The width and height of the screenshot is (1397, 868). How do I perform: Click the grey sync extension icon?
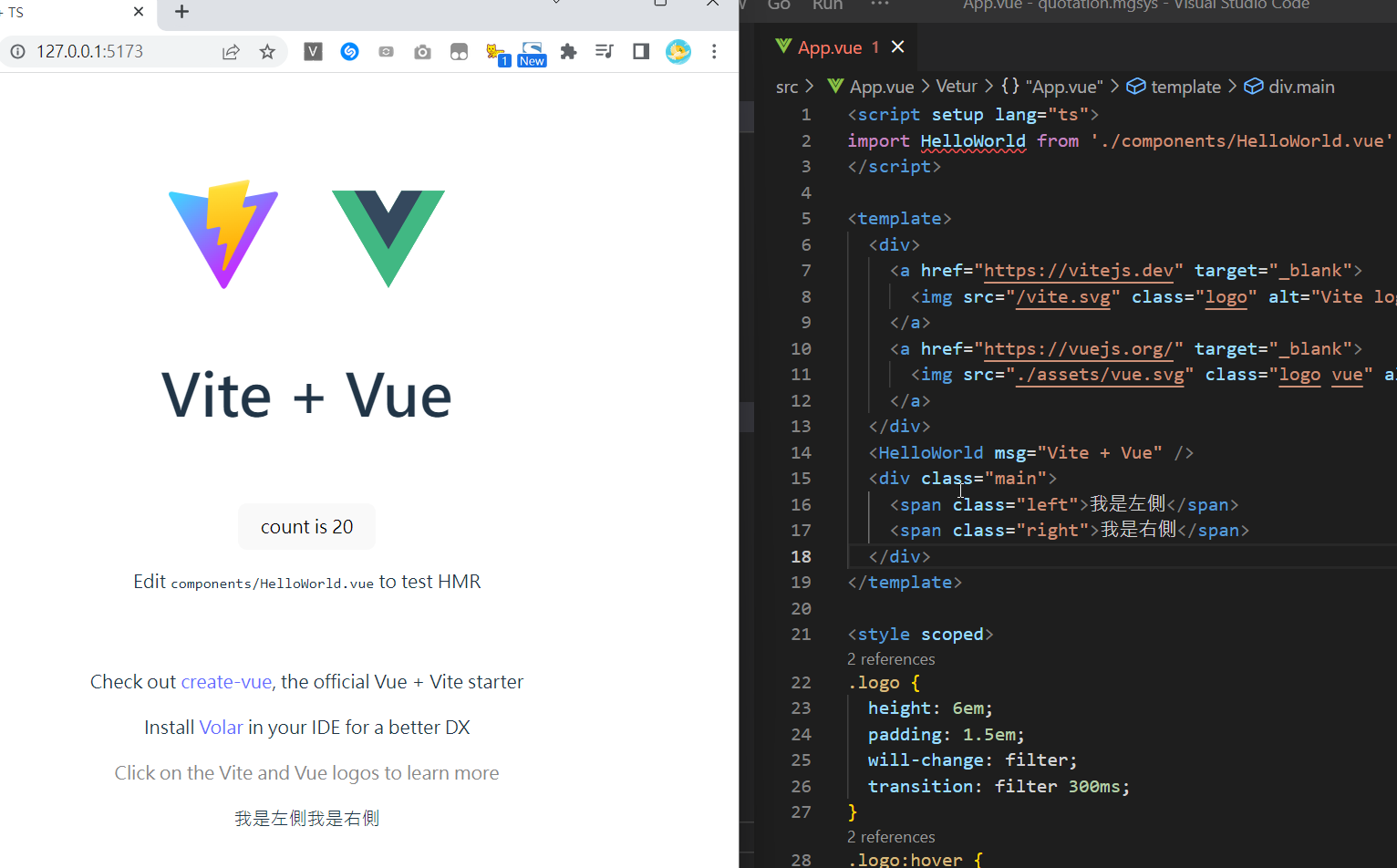pos(386,52)
